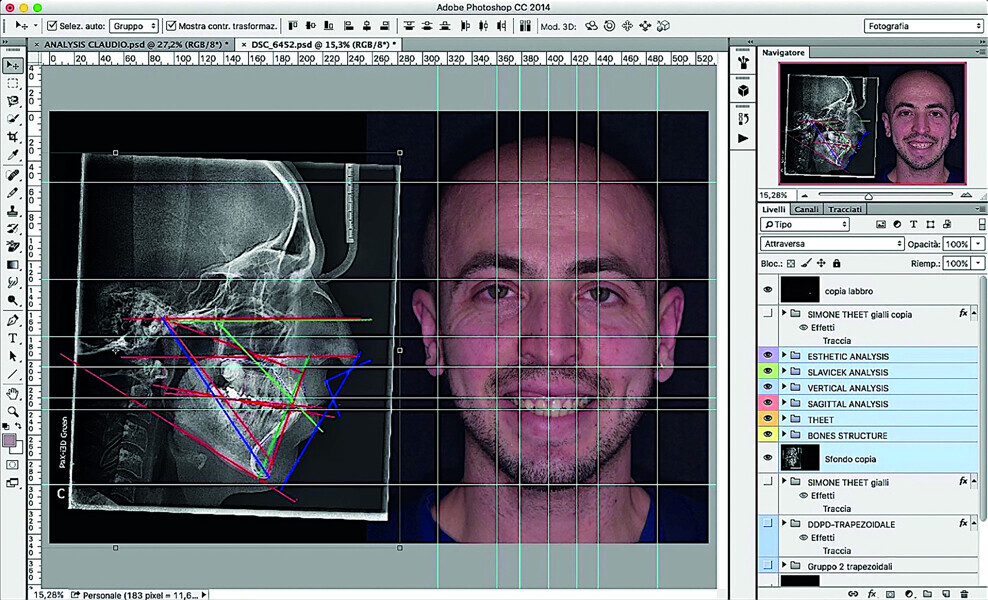Select the Type tool
This screenshot has width=988, height=600.
click(13, 339)
